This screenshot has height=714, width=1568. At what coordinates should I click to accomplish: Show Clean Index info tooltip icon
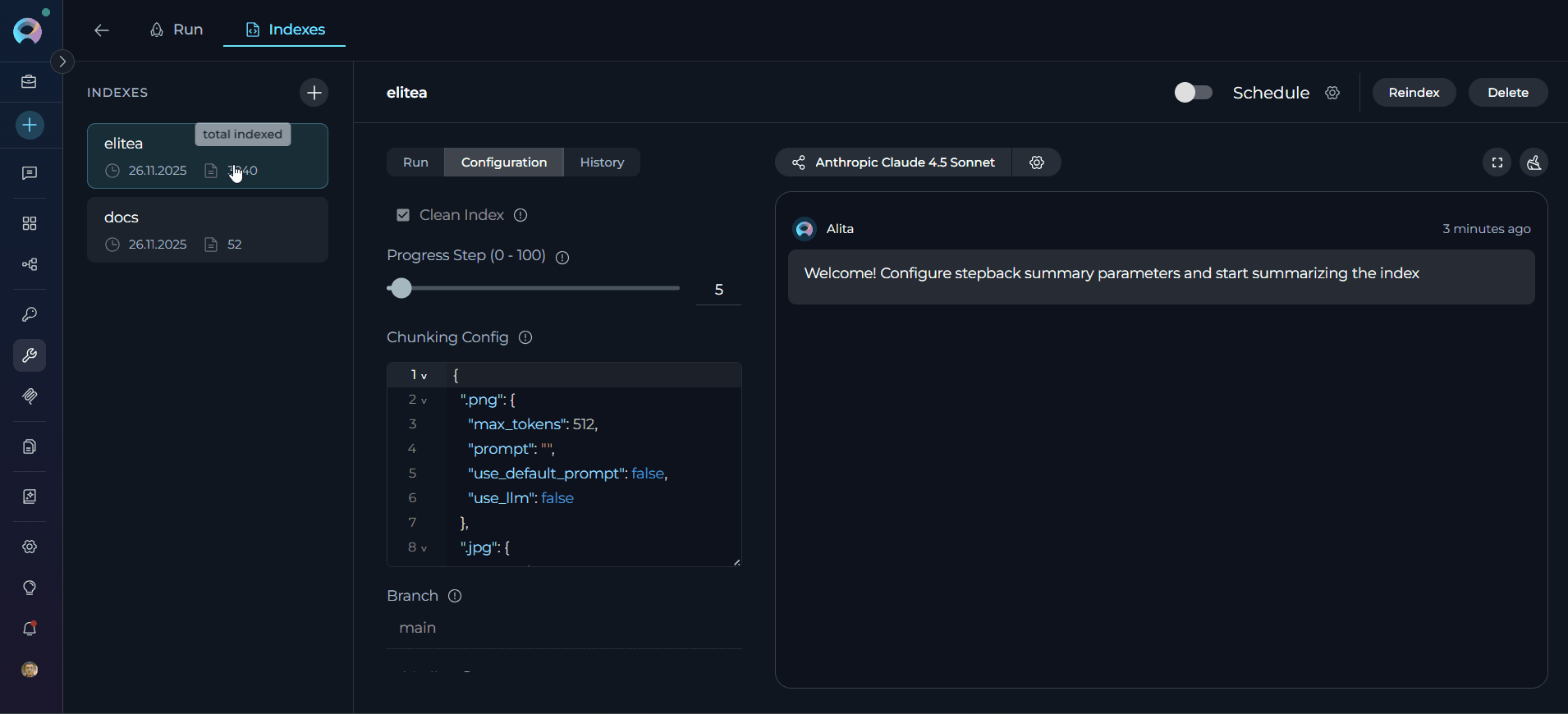click(x=520, y=215)
